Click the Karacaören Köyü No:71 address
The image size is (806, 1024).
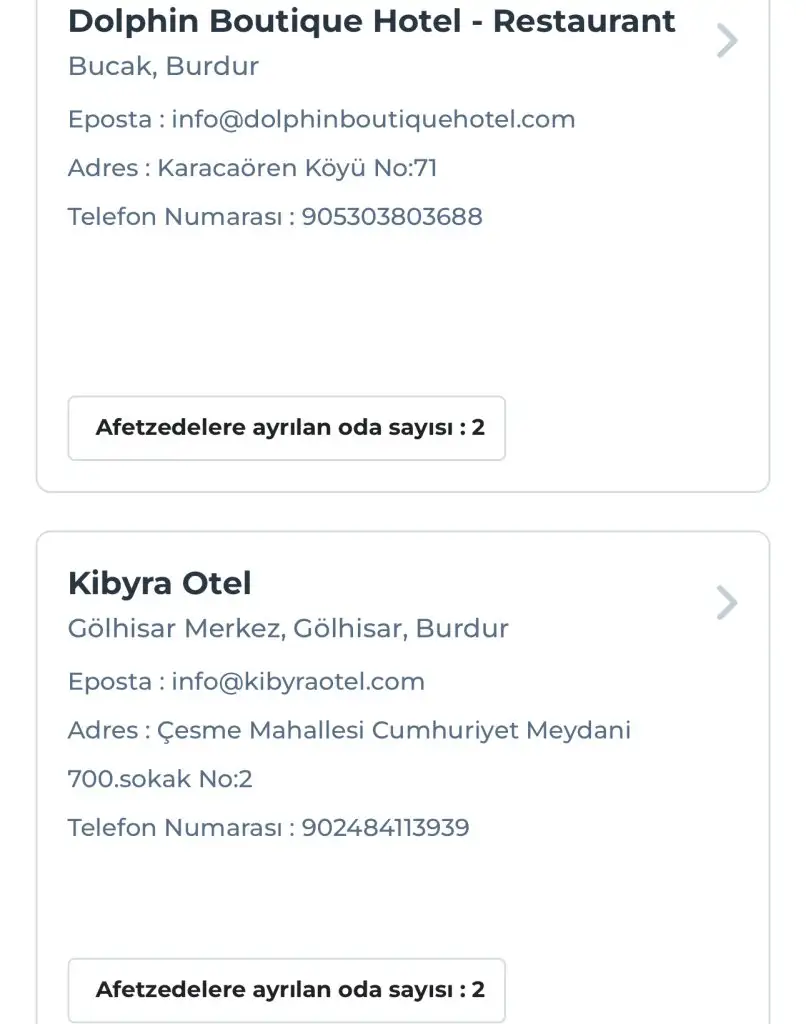tap(297, 168)
